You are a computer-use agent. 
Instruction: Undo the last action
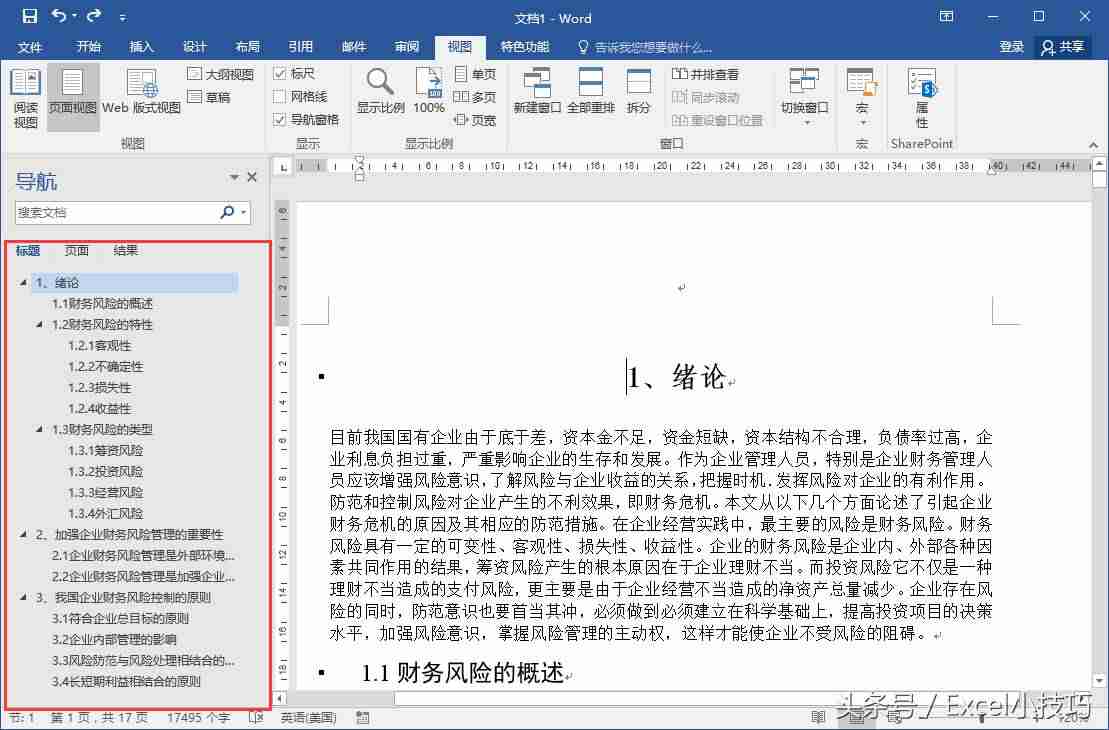[59, 16]
